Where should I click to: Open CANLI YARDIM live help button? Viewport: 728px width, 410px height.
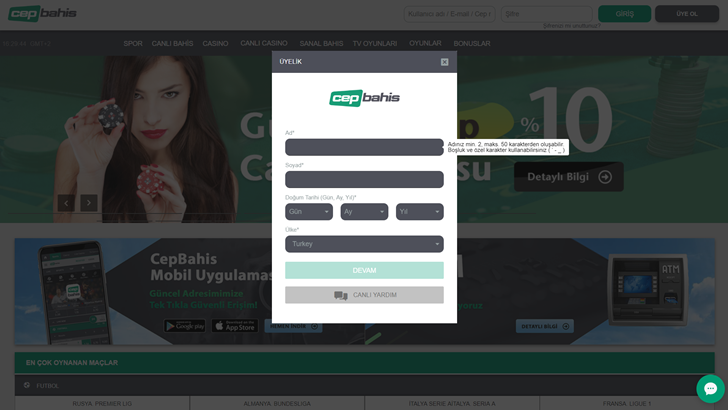pos(364,295)
